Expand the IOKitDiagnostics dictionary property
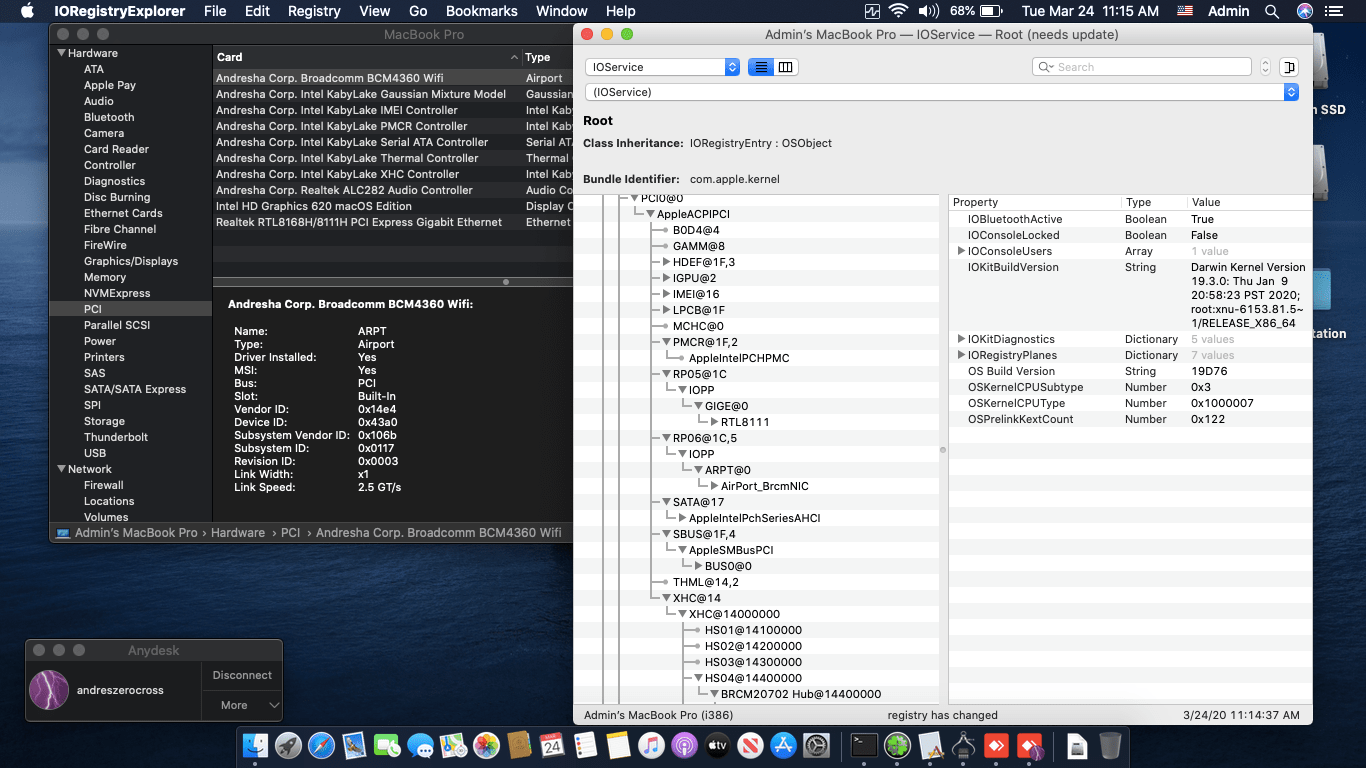Viewport: 1366px width, 768px height. click(x=961, y=339)
